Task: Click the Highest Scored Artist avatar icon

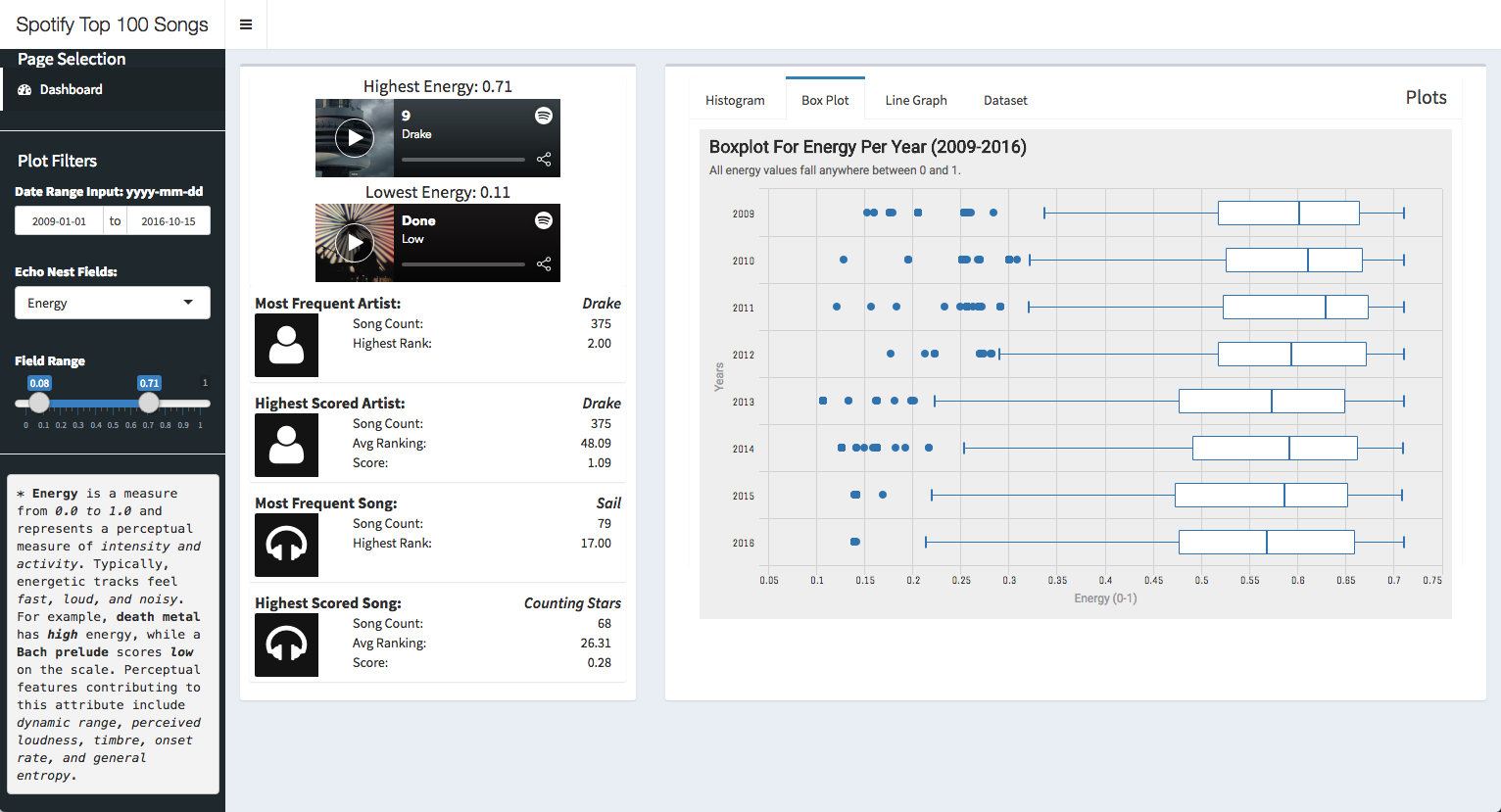Action: [x=286, y=445]
